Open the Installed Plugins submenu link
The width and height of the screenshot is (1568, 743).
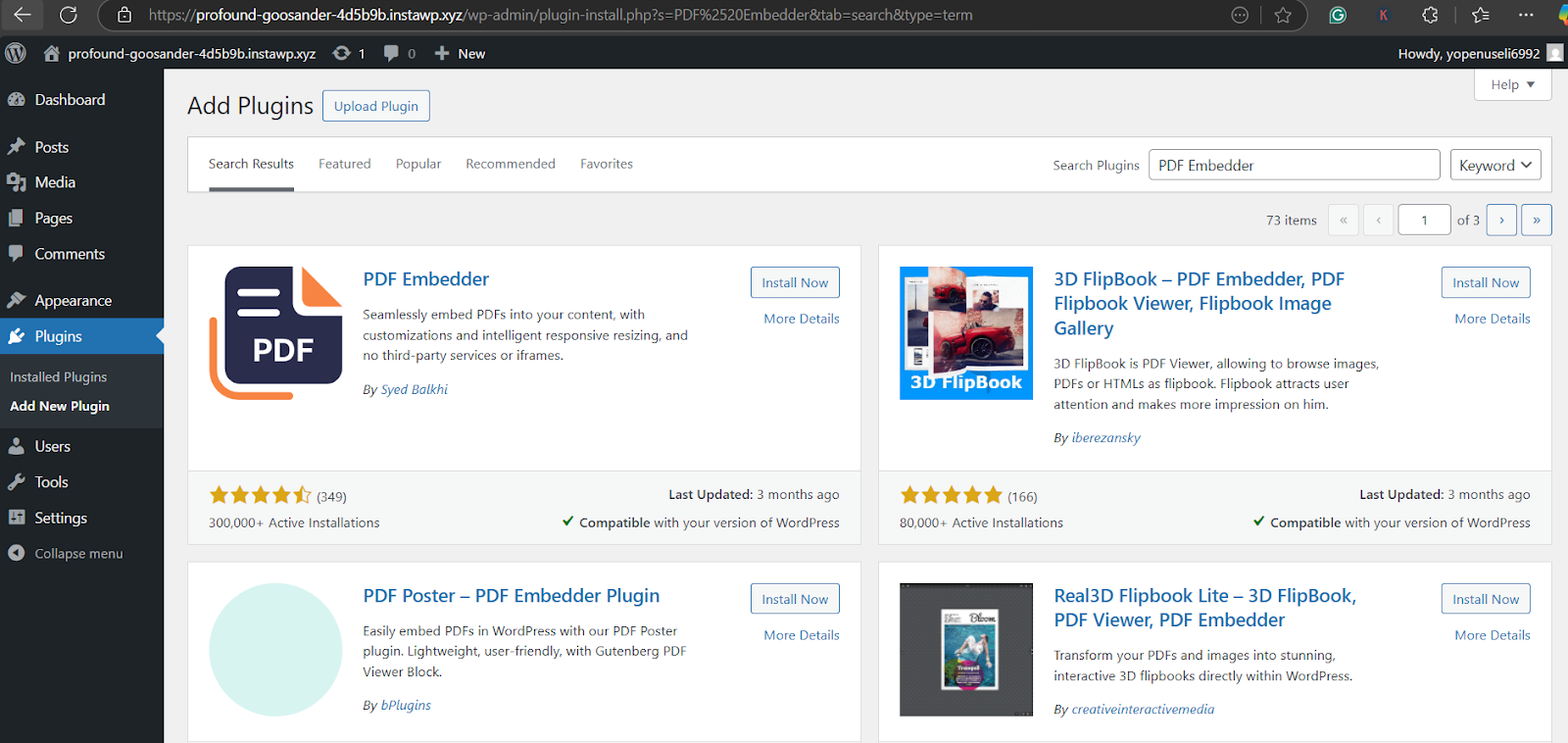click(x=59, y=377)
